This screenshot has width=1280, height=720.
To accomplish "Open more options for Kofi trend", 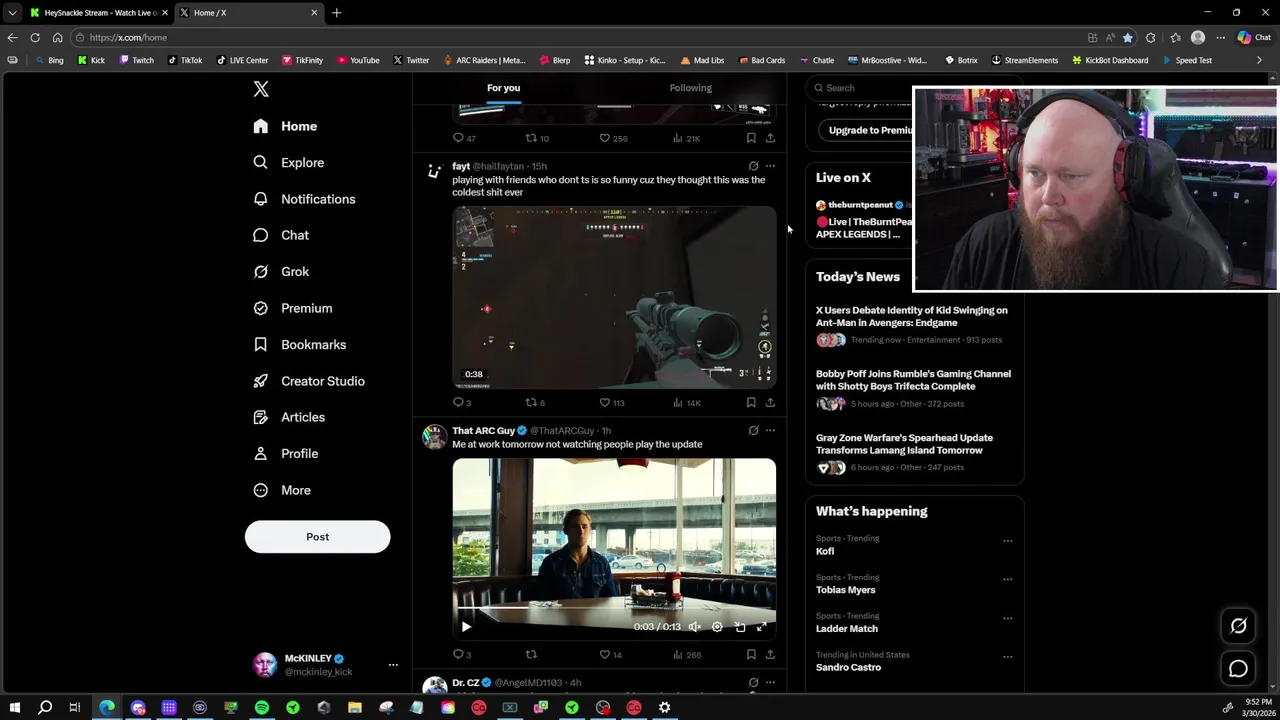I will click(1007, 541).
